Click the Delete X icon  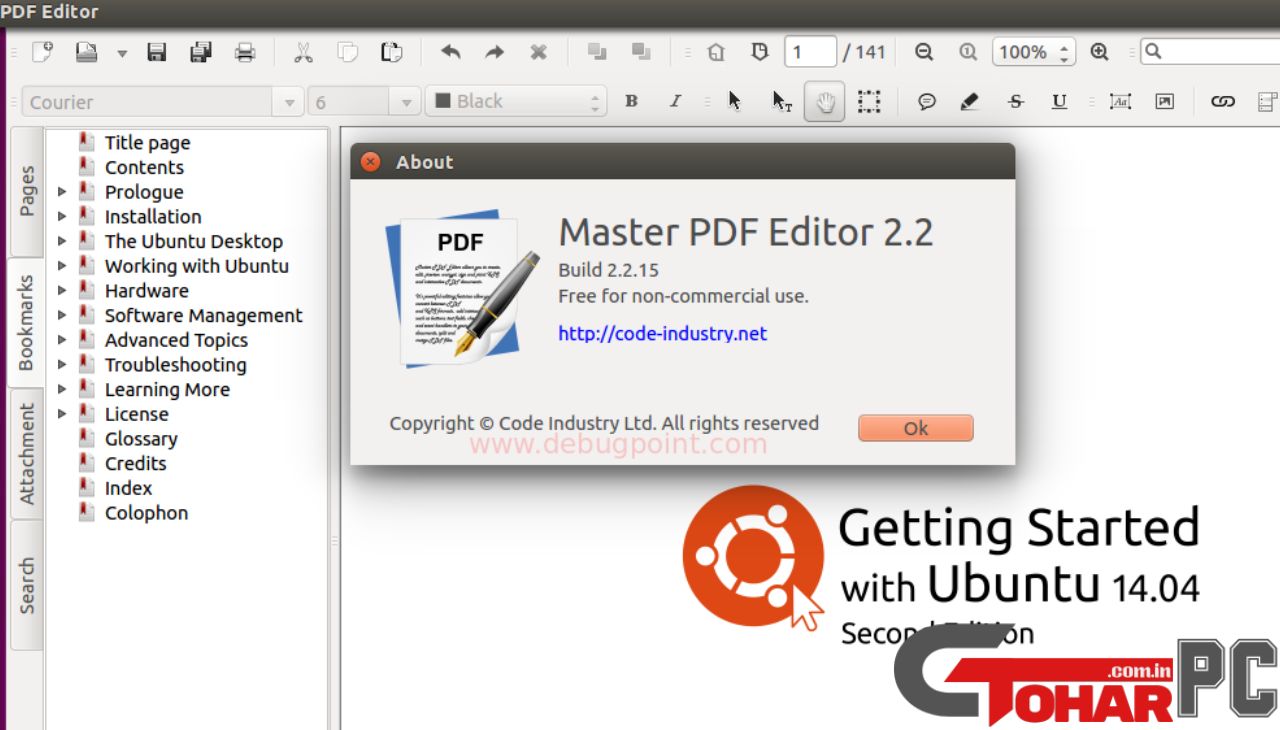click(538, 52)
